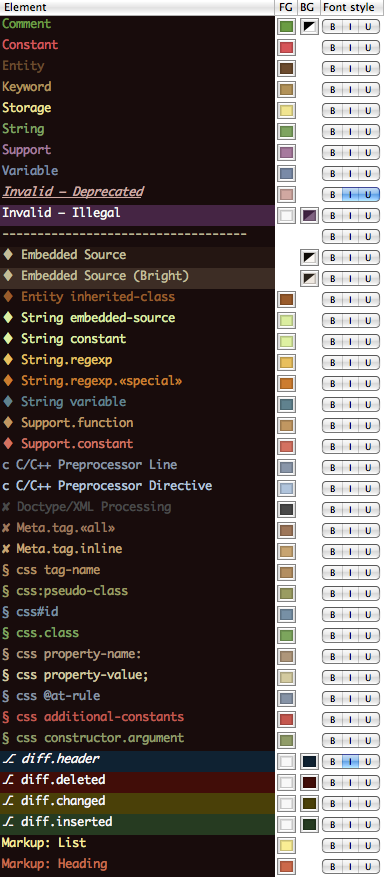Select the Markup: Heading element row
This screenshot has width=384, height=877.
click(138, 864)
